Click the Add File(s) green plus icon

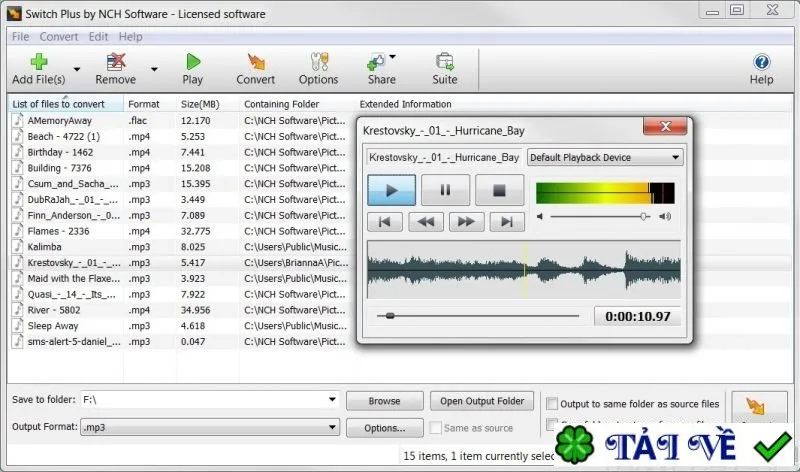39,62
